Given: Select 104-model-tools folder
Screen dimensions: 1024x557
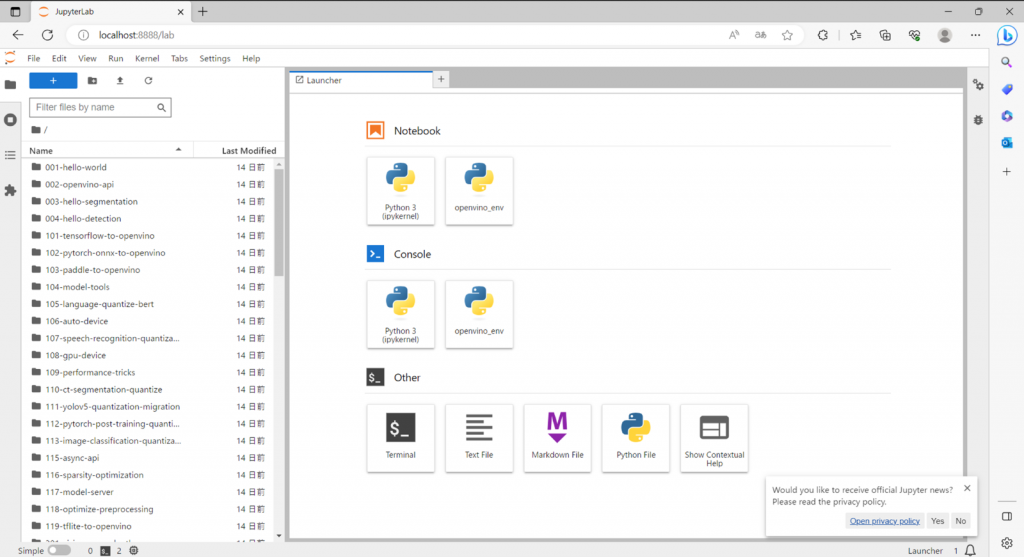Looking at the screenshot, I should 150,287.
